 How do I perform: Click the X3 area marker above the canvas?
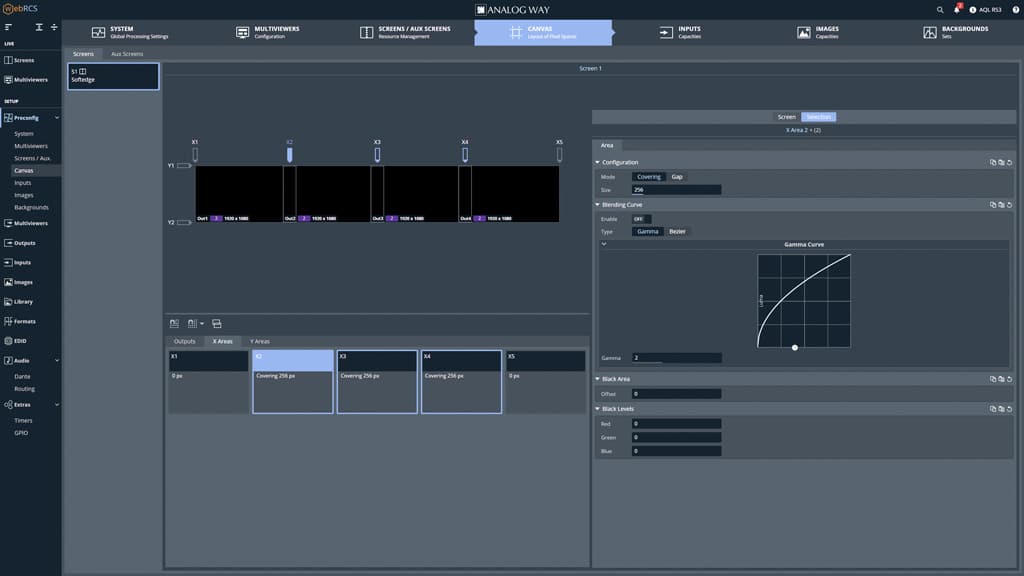pos(377,155)
